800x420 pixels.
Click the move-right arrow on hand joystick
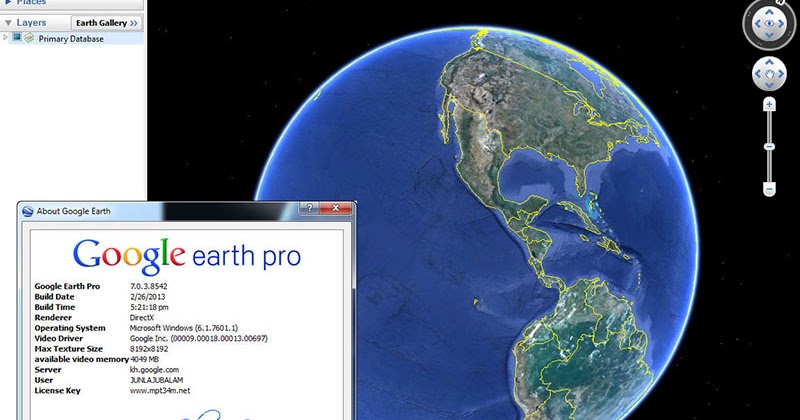point(781,74)
